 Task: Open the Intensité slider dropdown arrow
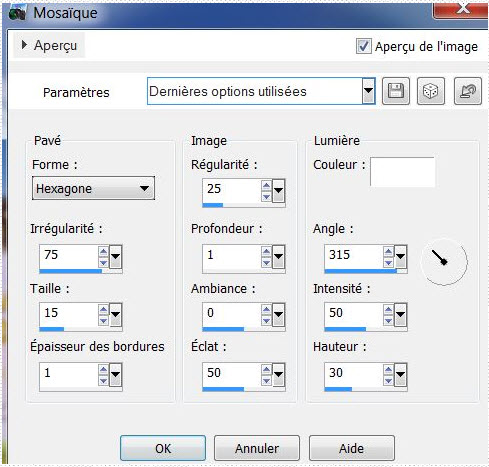pos(400,314)
